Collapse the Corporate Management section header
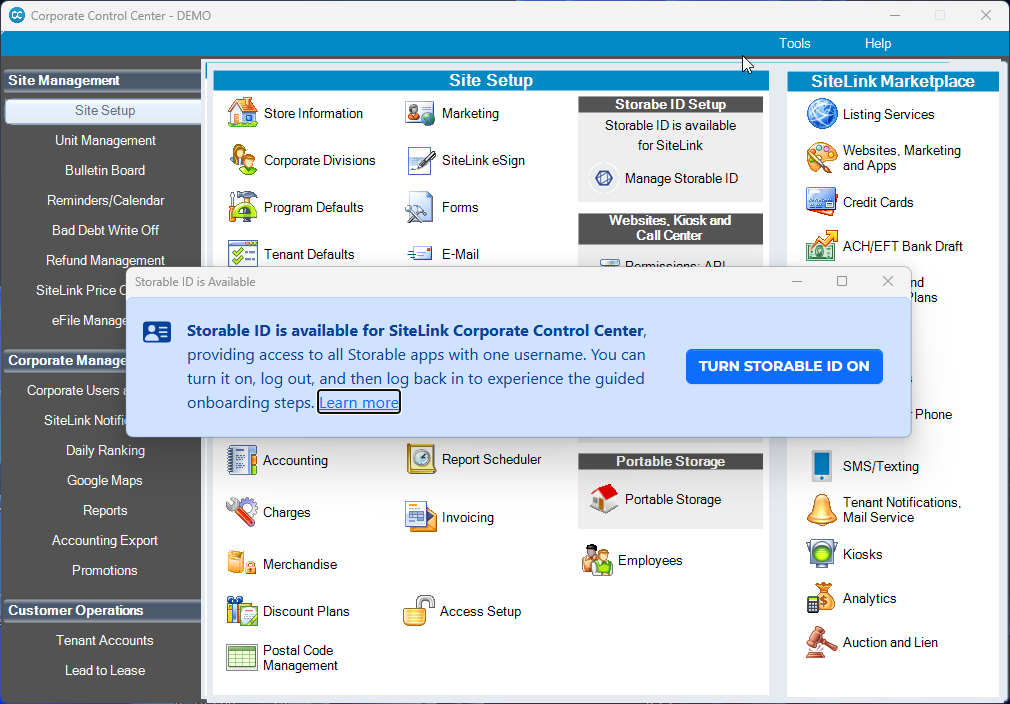 [66, 360]
